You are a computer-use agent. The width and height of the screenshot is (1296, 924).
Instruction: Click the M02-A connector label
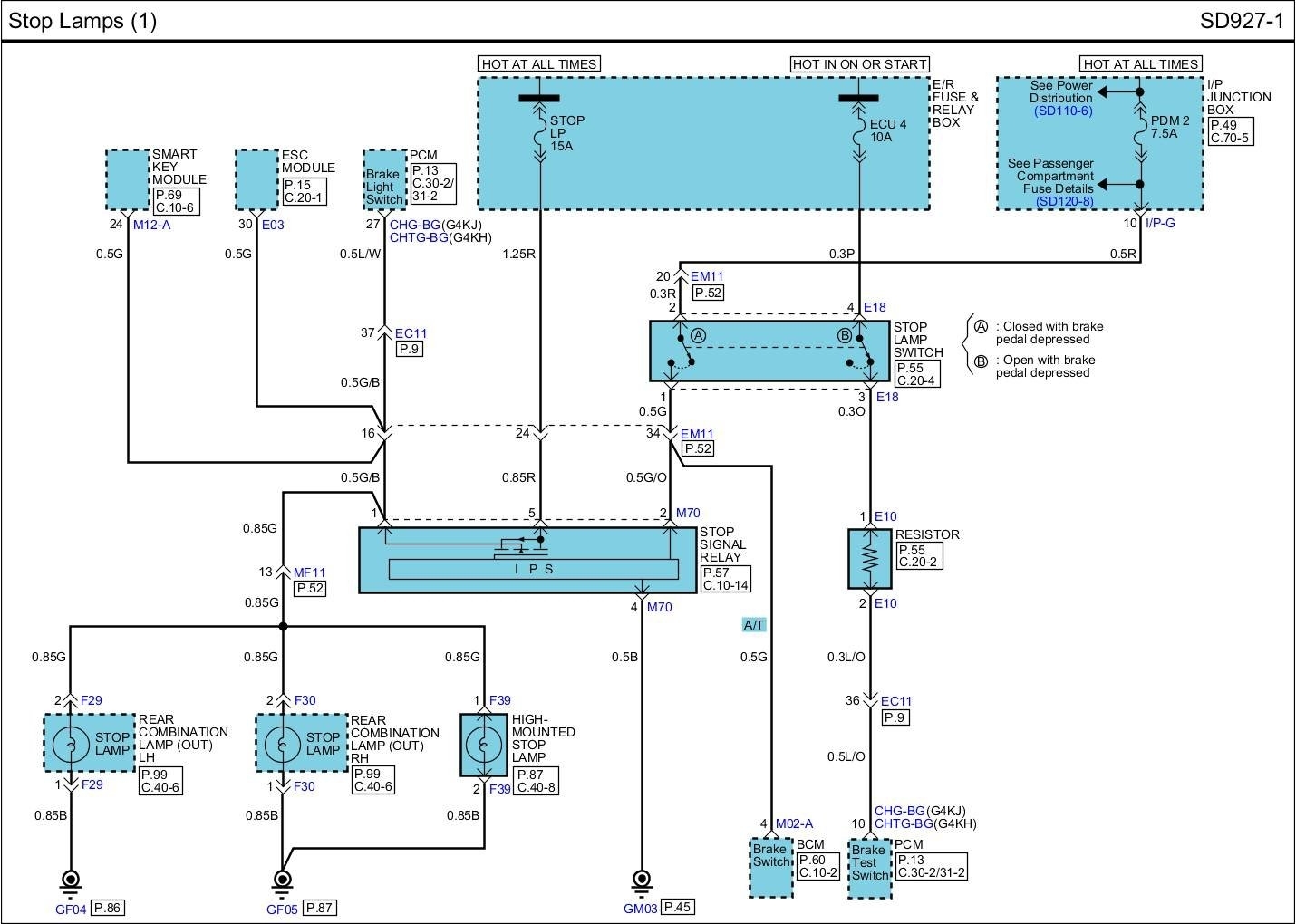pyautogui.click(x=795, y=823)
